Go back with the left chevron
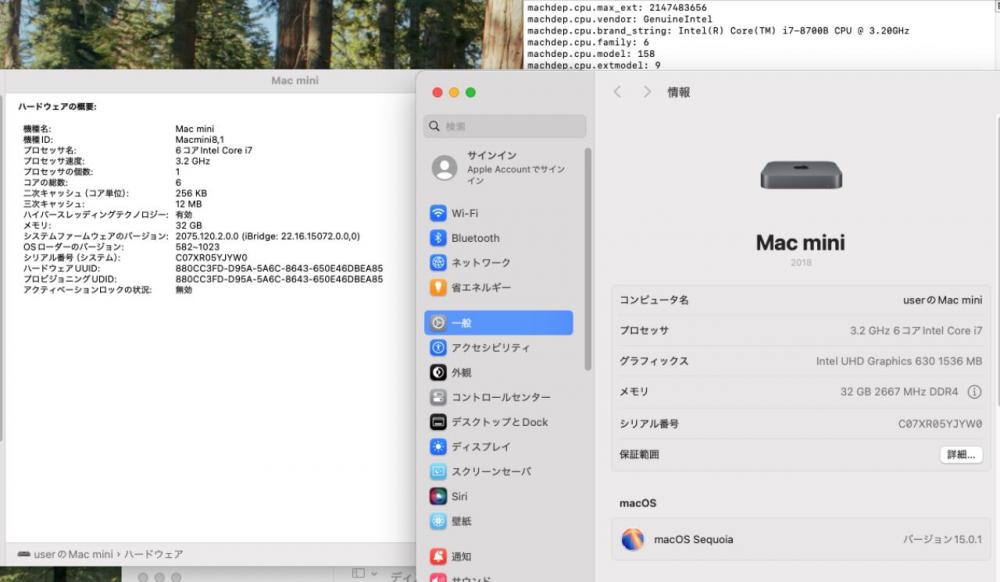Image resolution: width=1000 pixels, height=582 pixels. [x=617, y=92]
